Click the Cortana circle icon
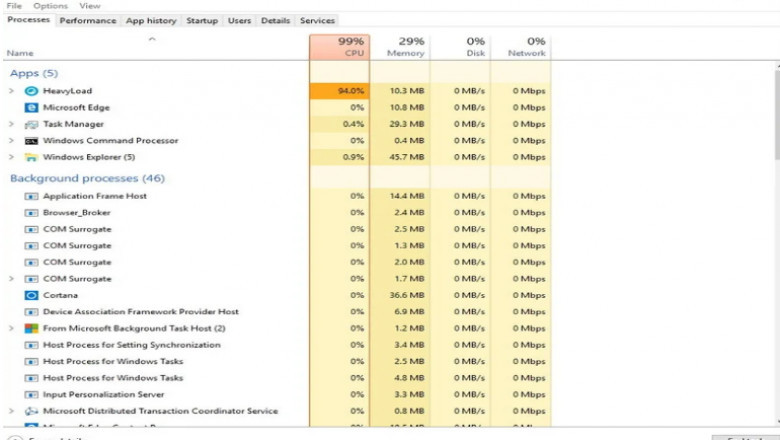This screenshot has width=780, height=440. [x=31, y=295]
